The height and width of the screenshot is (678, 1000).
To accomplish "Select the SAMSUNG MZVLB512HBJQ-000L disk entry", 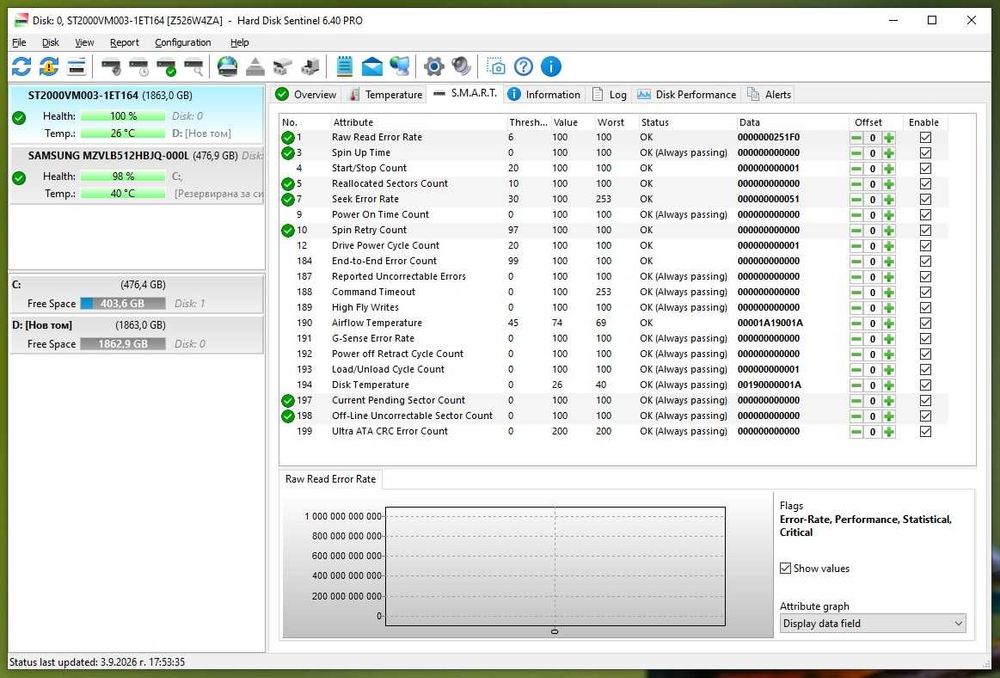I will click(x=136, y=175).
